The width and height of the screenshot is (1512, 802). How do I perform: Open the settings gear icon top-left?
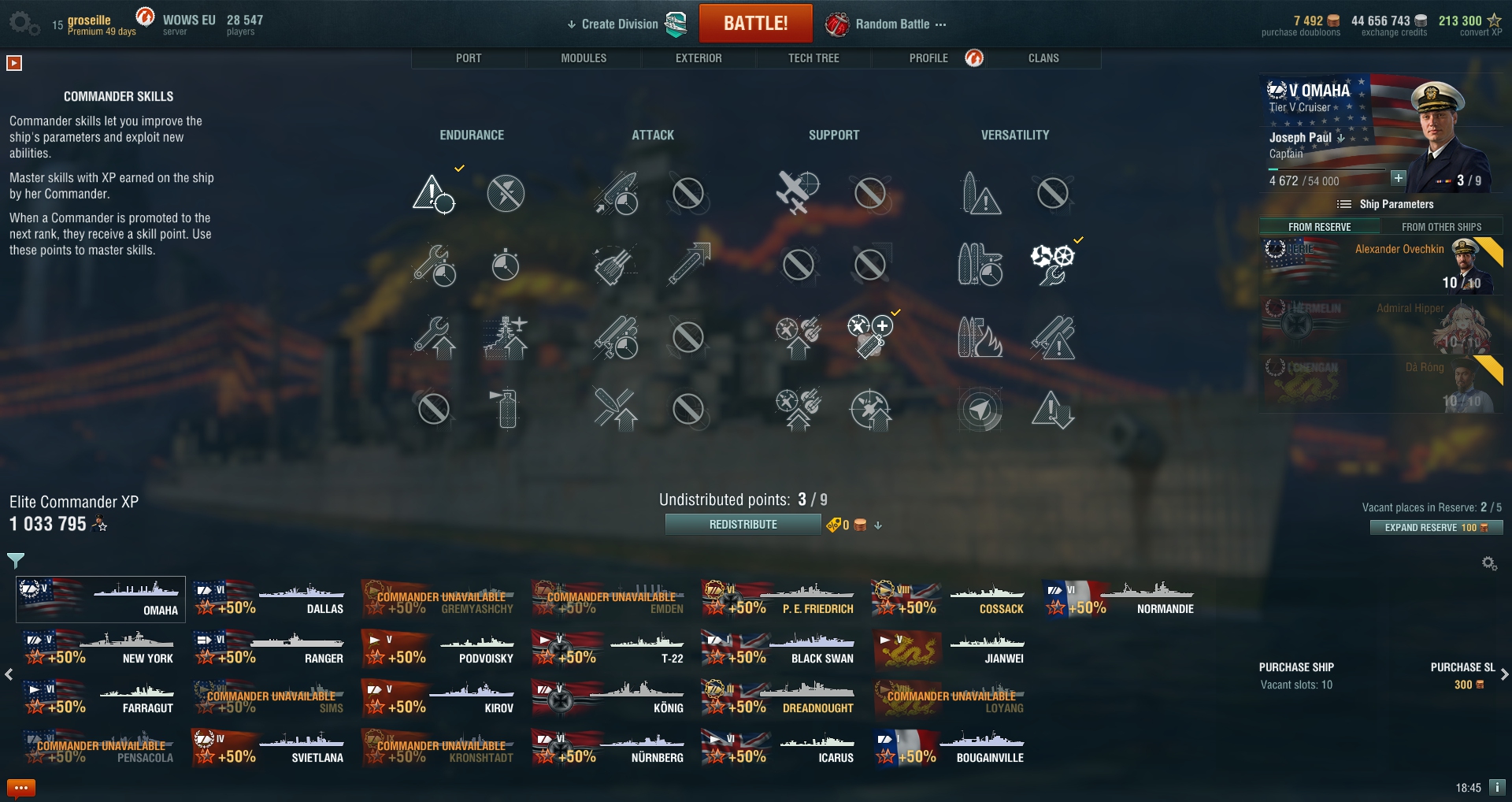pyautogui.click(x=24, y=23)
